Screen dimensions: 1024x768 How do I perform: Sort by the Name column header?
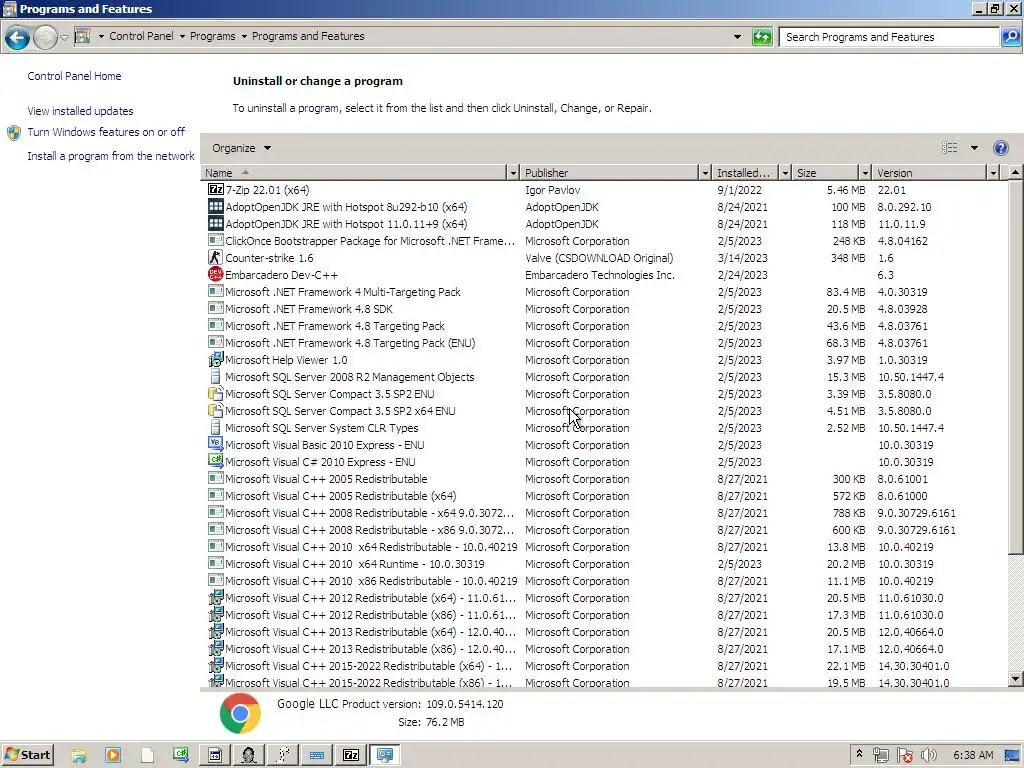click(x=354, y=172)
